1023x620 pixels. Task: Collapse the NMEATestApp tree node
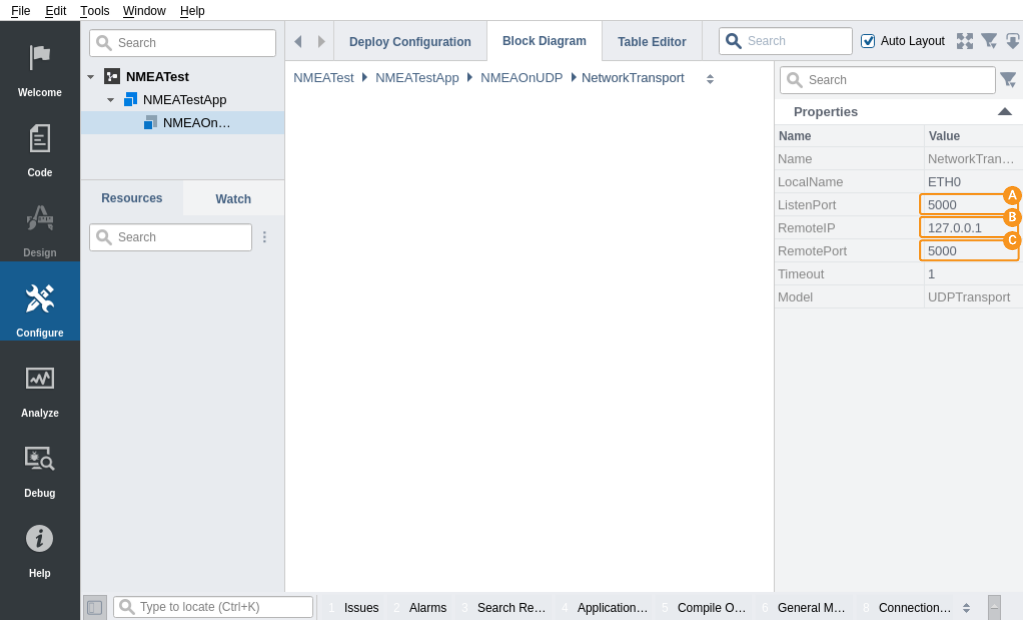pyautogui.click(x=111, y=100)
